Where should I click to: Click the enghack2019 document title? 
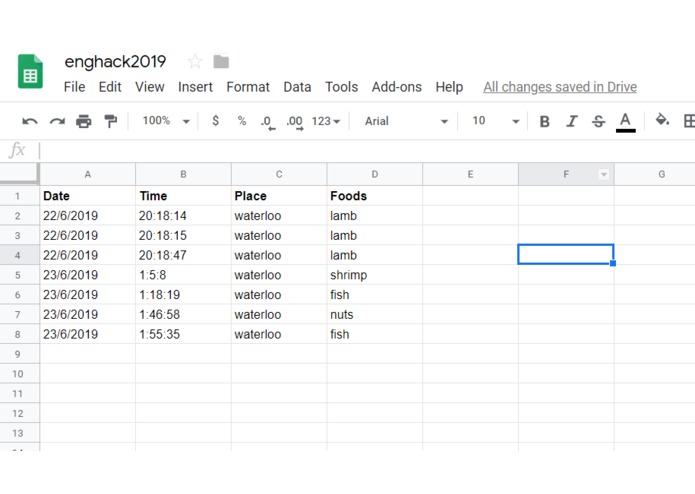point(115,62)
